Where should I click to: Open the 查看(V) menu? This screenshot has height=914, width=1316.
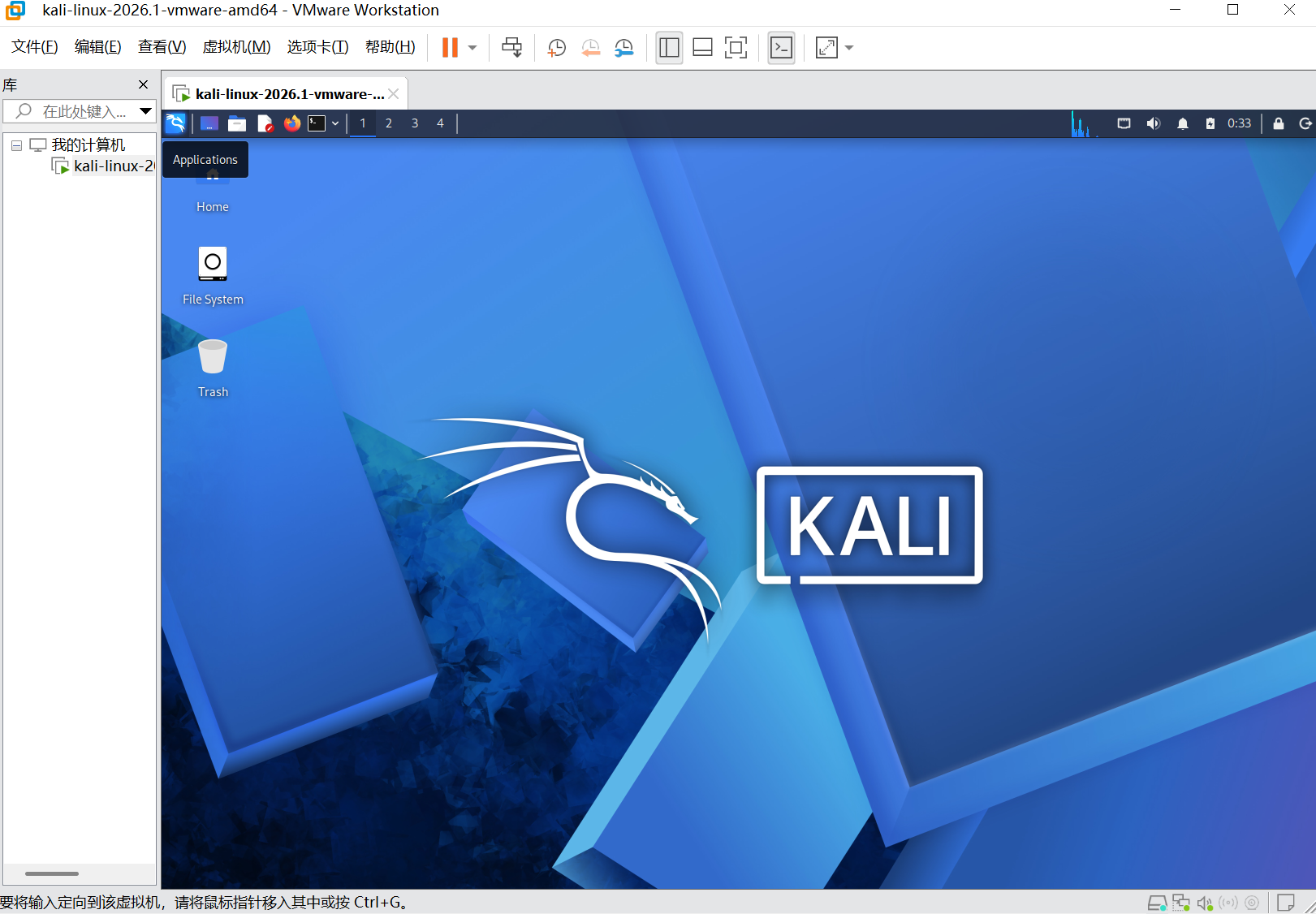pos(162,47)
